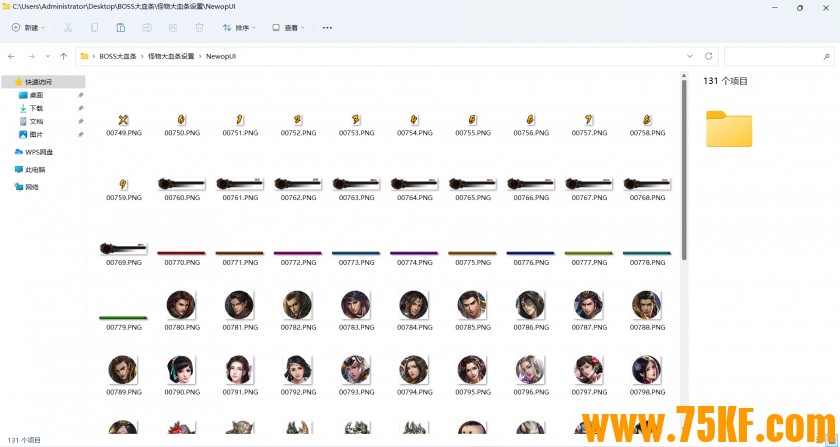The height and width of the screenshot is (447, 840).
Task: Select the 00783.PNG character portrait
Action: click(x=356, y=305)
